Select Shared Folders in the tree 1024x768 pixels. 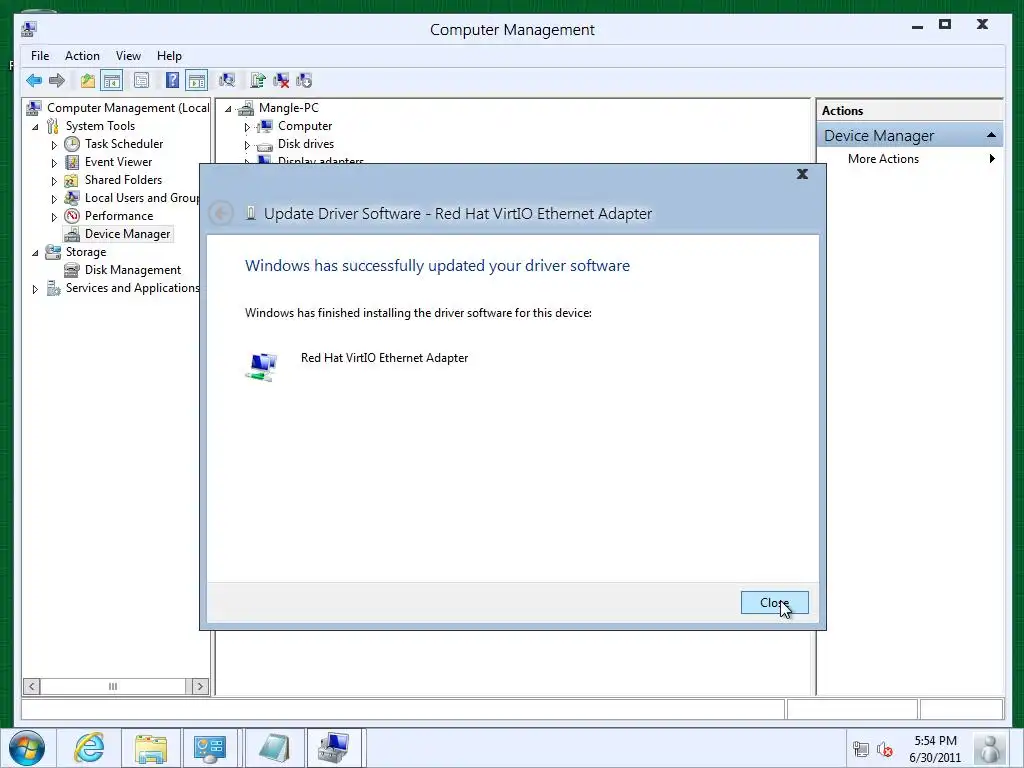pyautogui.click(x=123, y=180)
